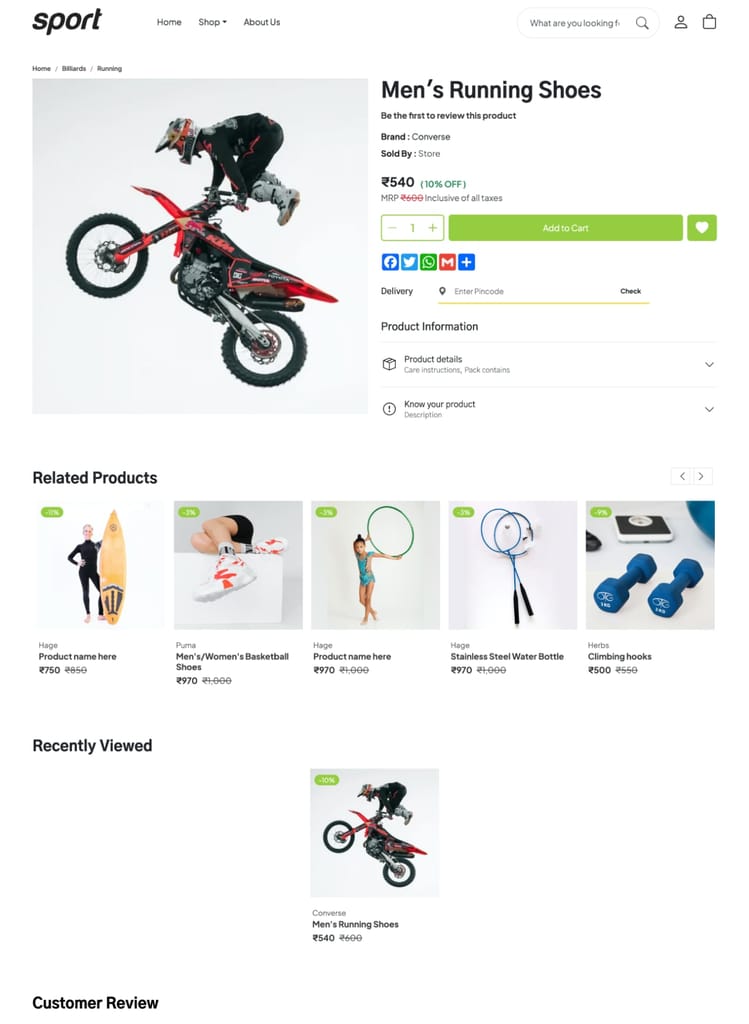Image resolution: width=749 pixels, height=1024 pixels.
Task: Decrease quantity with minus stepper
Action: pyautogui.click(x=392, y=228)
